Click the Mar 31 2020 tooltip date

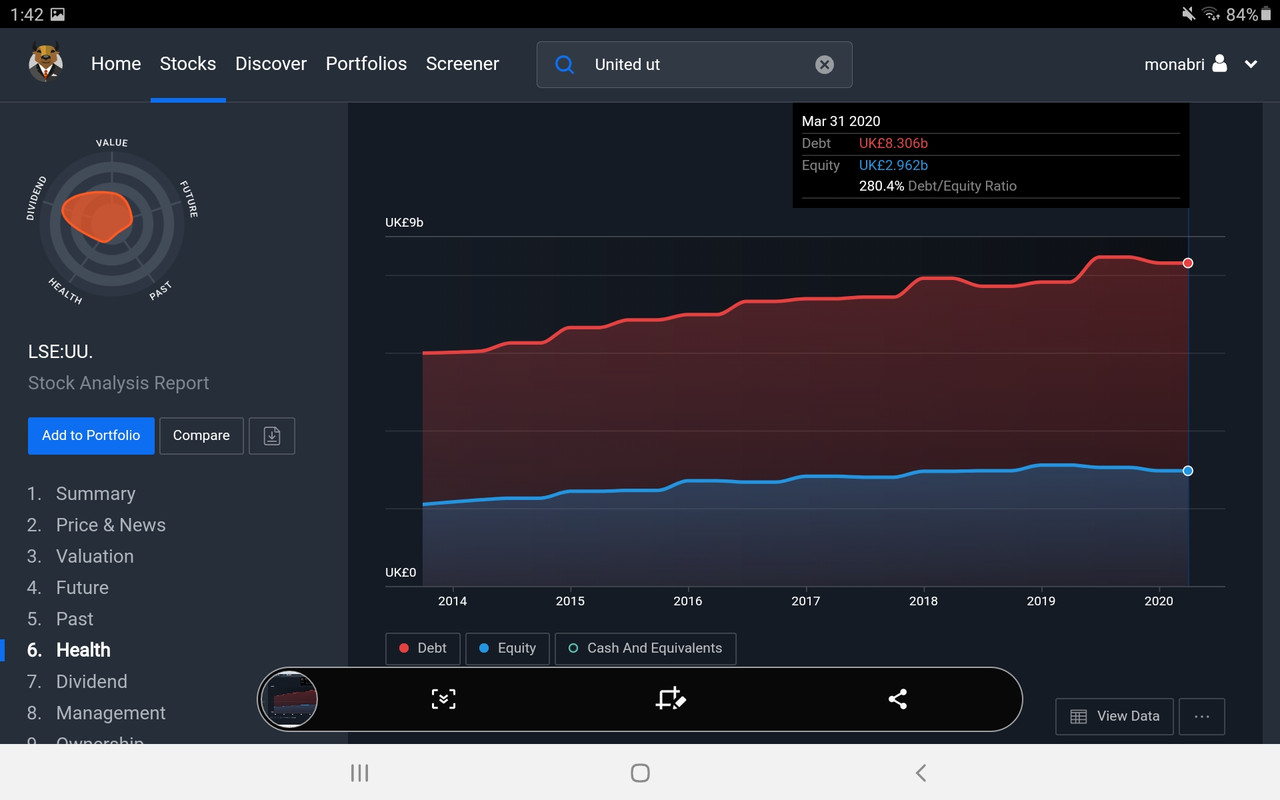(841, 121)
